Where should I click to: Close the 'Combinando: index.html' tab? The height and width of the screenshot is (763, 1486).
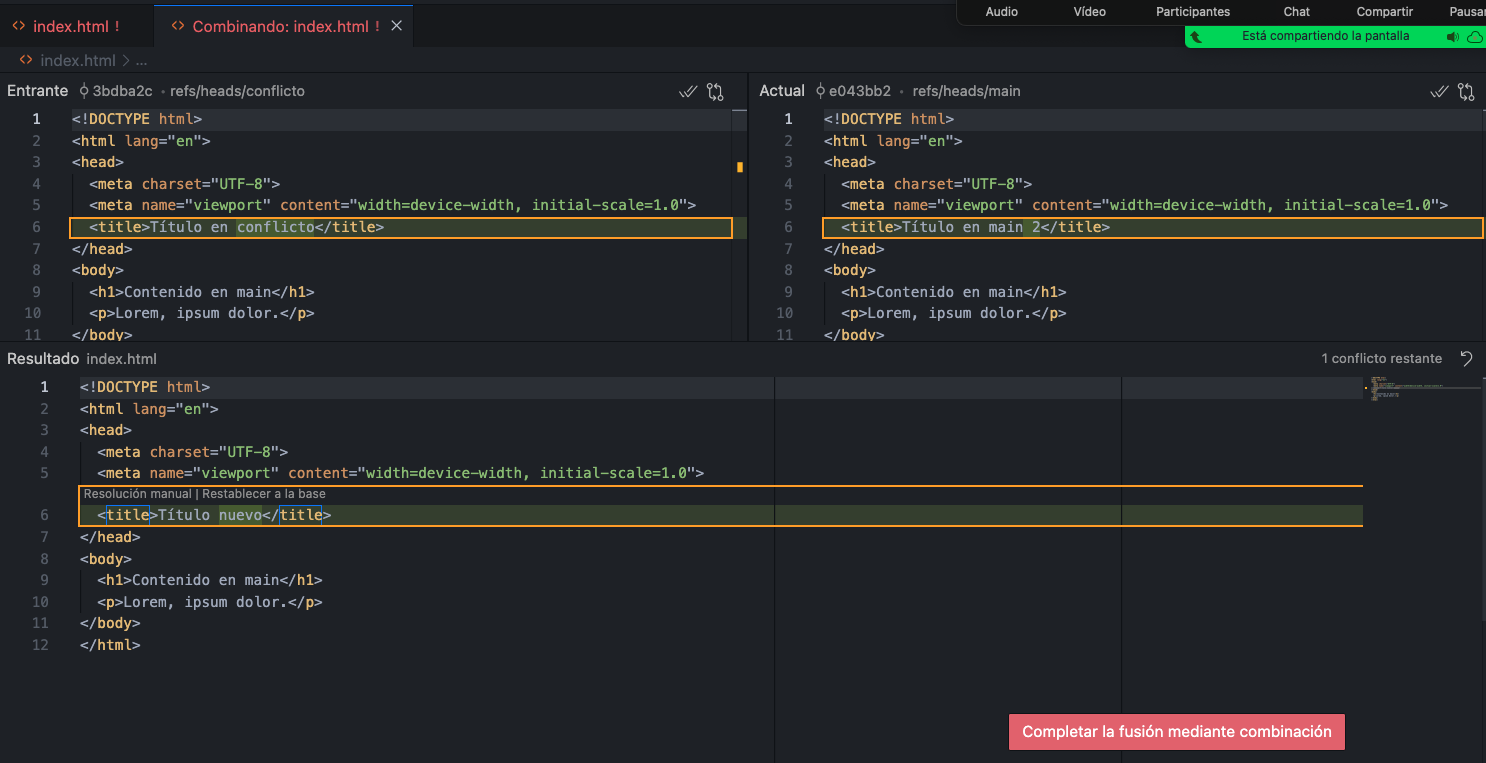[x=396, y=26]
